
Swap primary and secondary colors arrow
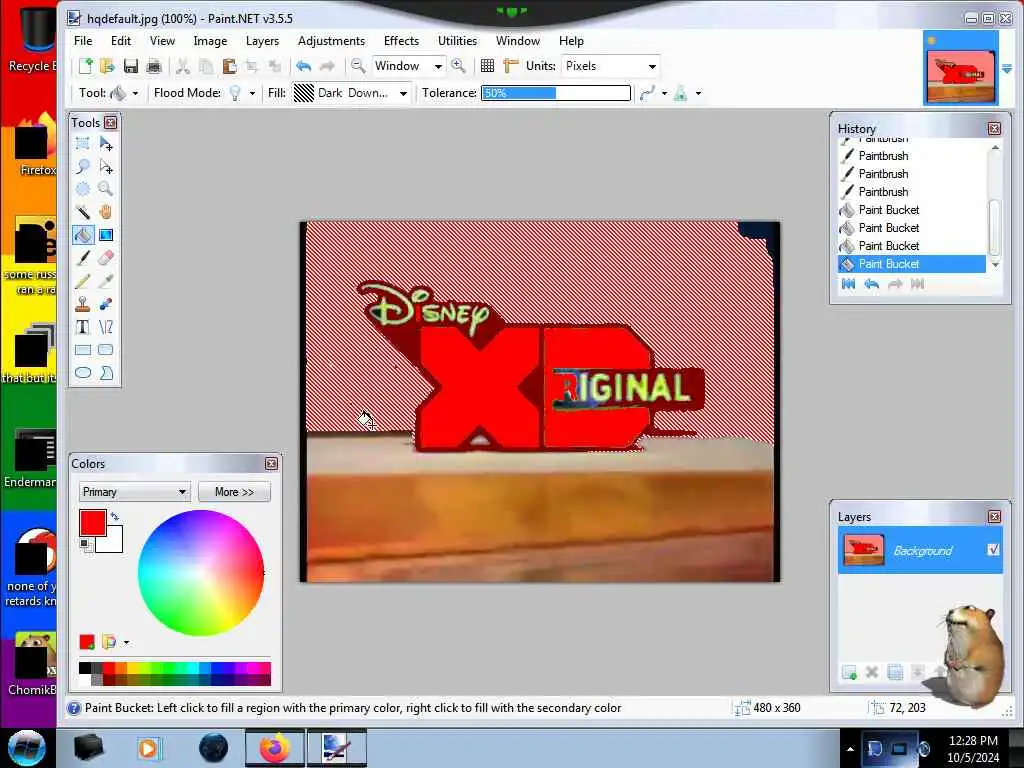[115, 517]
